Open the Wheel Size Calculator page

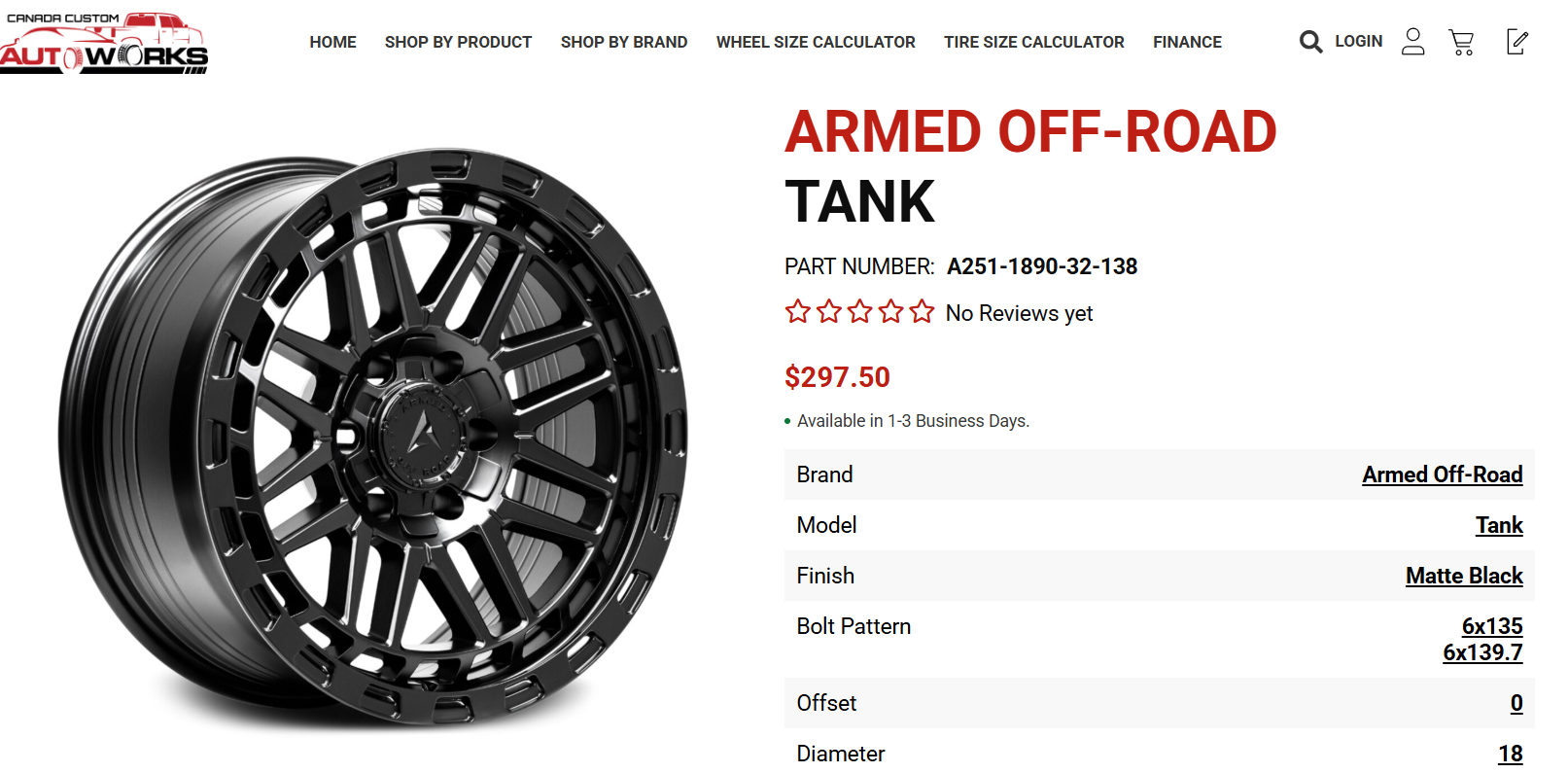point(816,43)
